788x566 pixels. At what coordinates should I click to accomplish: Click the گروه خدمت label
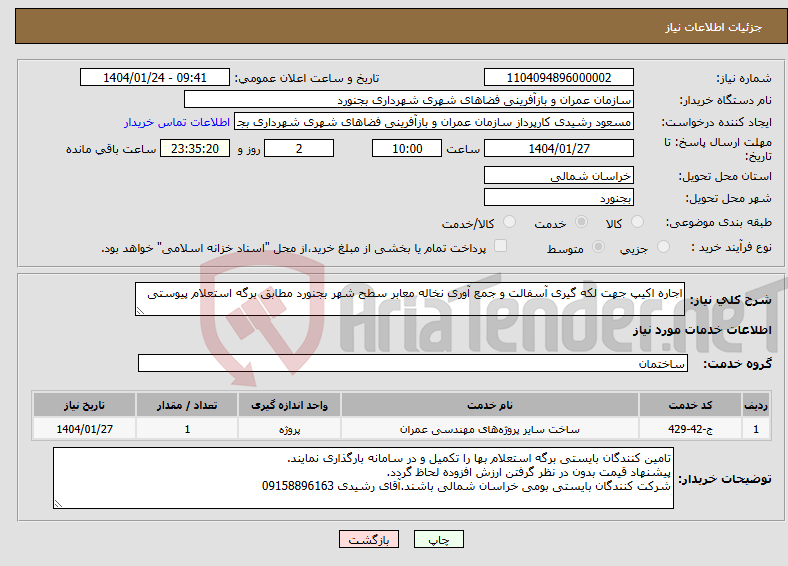[x=737, y=363]
